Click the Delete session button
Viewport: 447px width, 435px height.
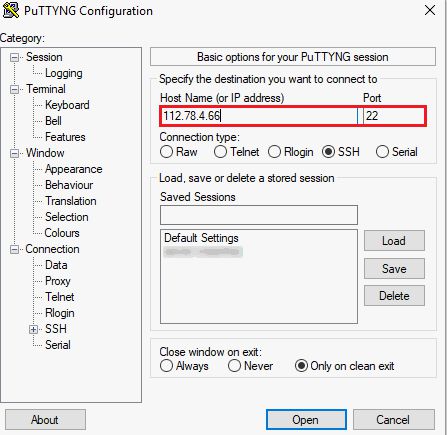pyautogui.click(x=394, y=296)
